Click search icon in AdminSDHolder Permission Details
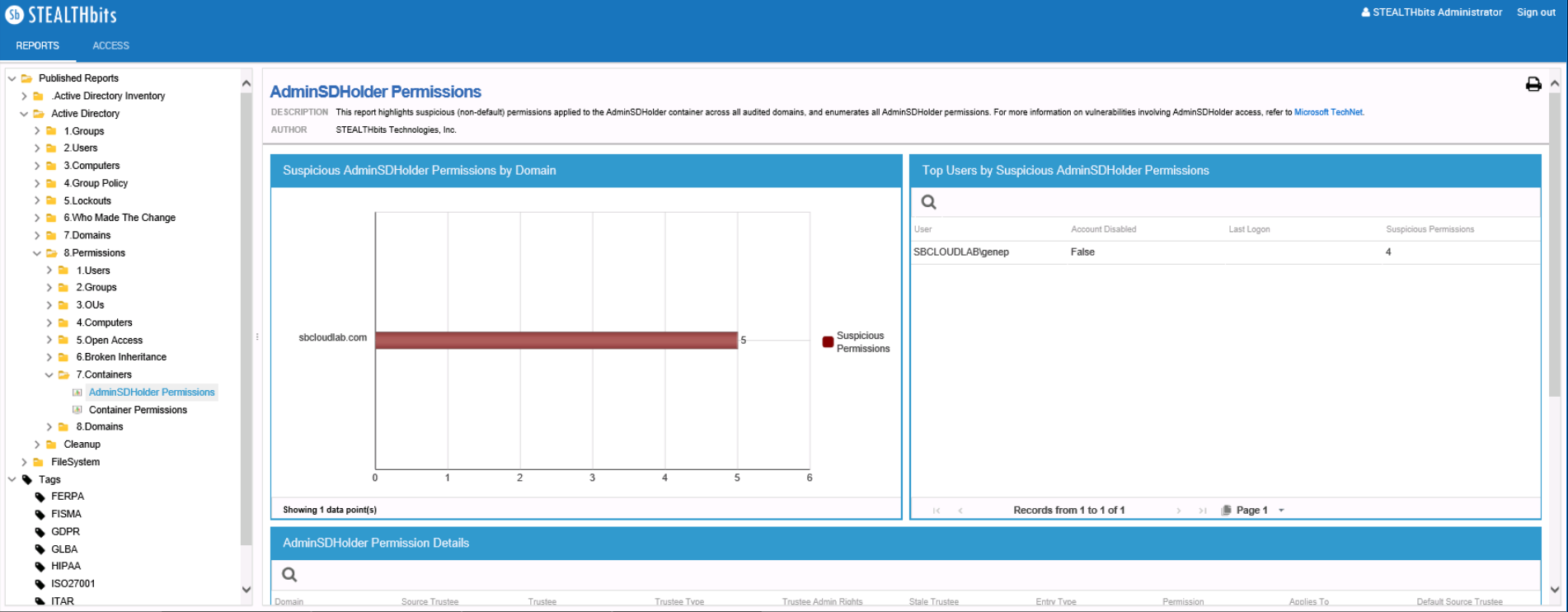Image resolution: width=1568 pixels, height=612 pixels. (289, 575)
